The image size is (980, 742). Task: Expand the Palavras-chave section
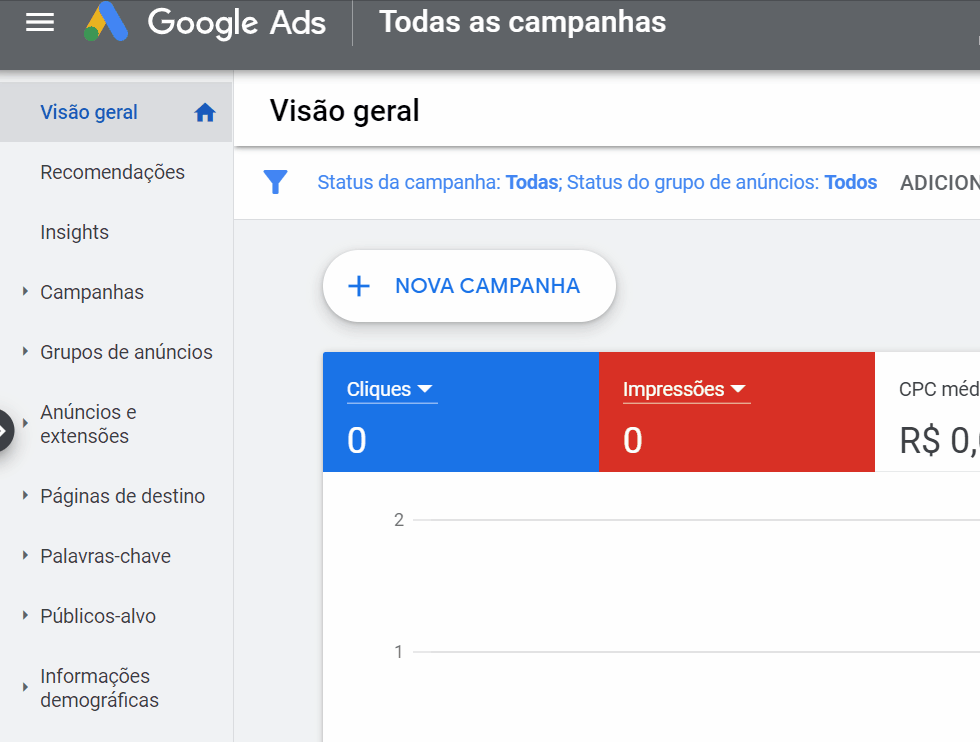[x=25, y=556]
